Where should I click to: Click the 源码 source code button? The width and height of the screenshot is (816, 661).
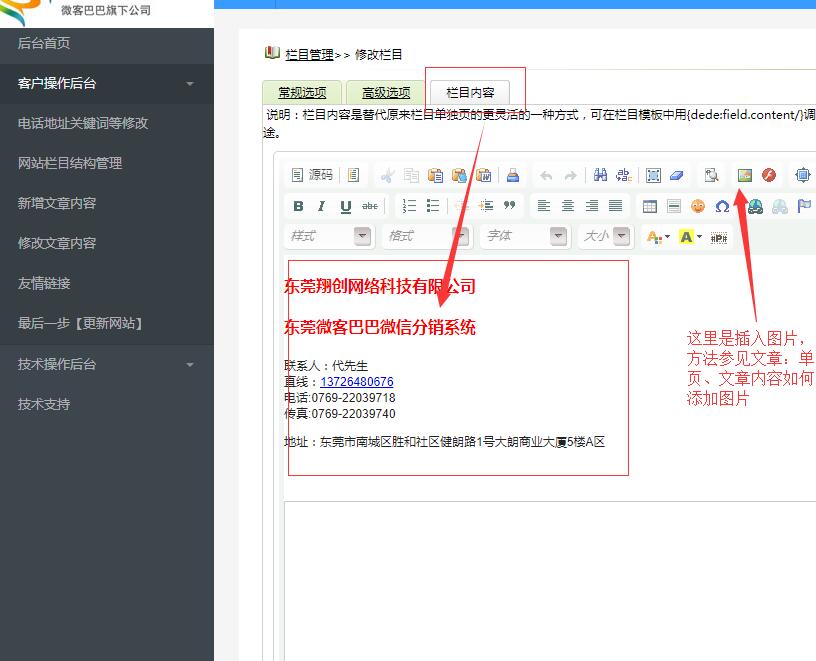pos(312,175)
